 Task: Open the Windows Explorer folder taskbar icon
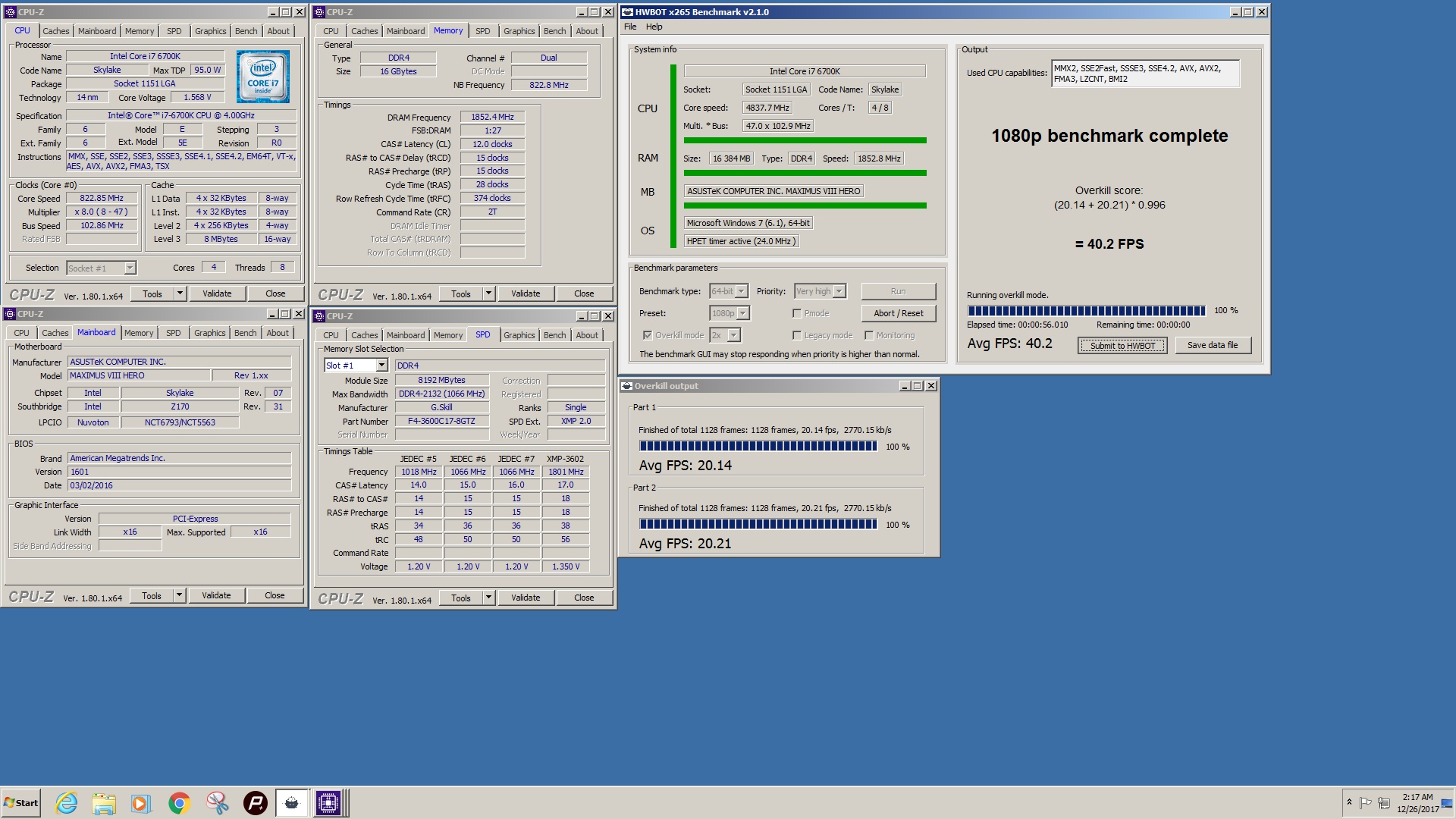[x=104, y=802]
